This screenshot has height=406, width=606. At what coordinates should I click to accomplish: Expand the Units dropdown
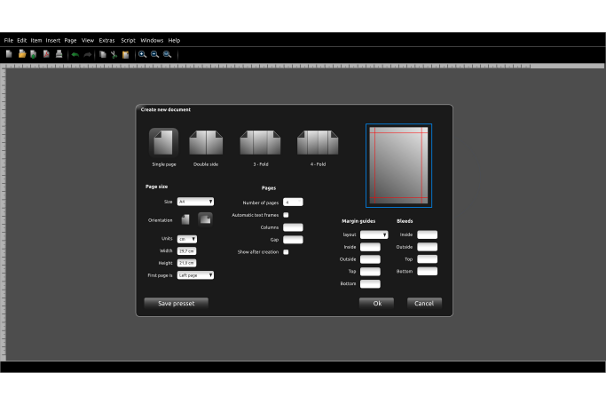[x=187, y=239]
